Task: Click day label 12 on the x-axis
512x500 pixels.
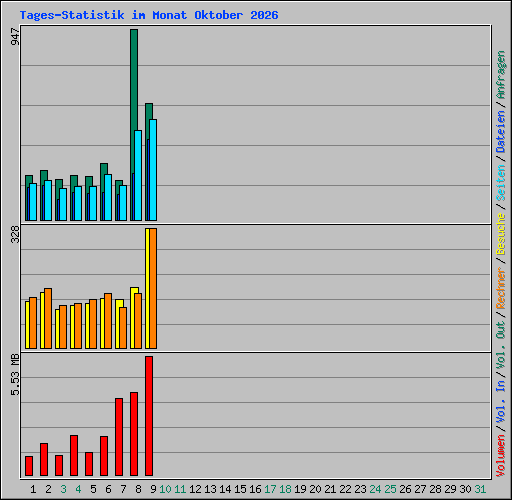Action: coord(195,489)
